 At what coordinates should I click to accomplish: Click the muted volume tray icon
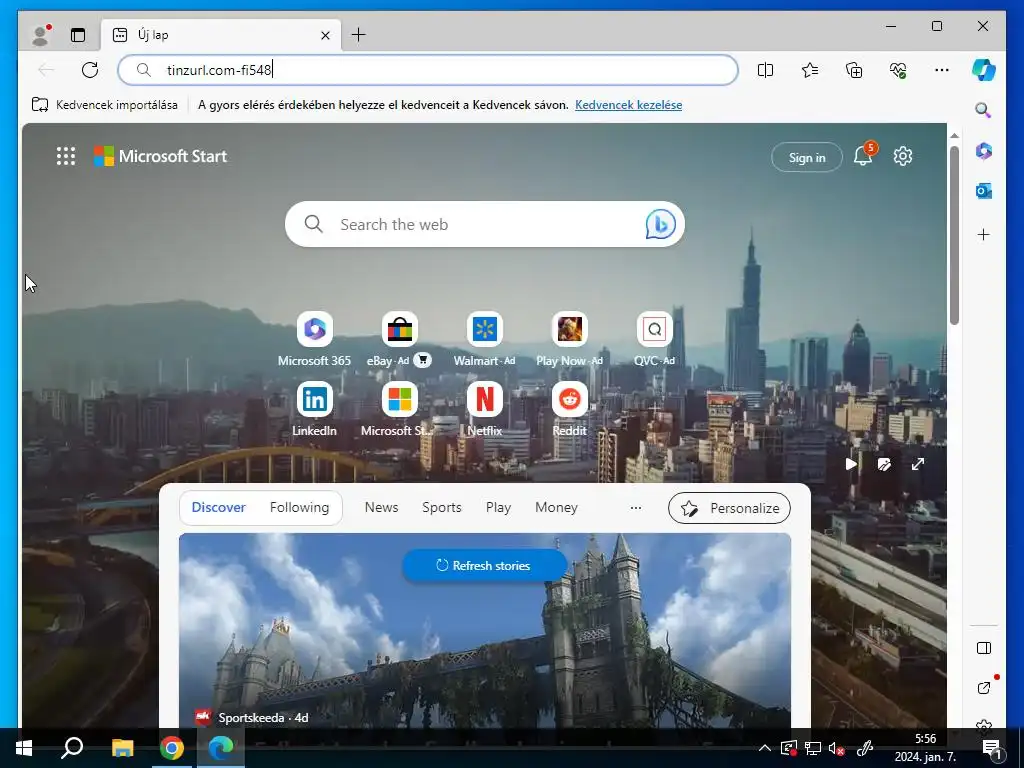837,749
